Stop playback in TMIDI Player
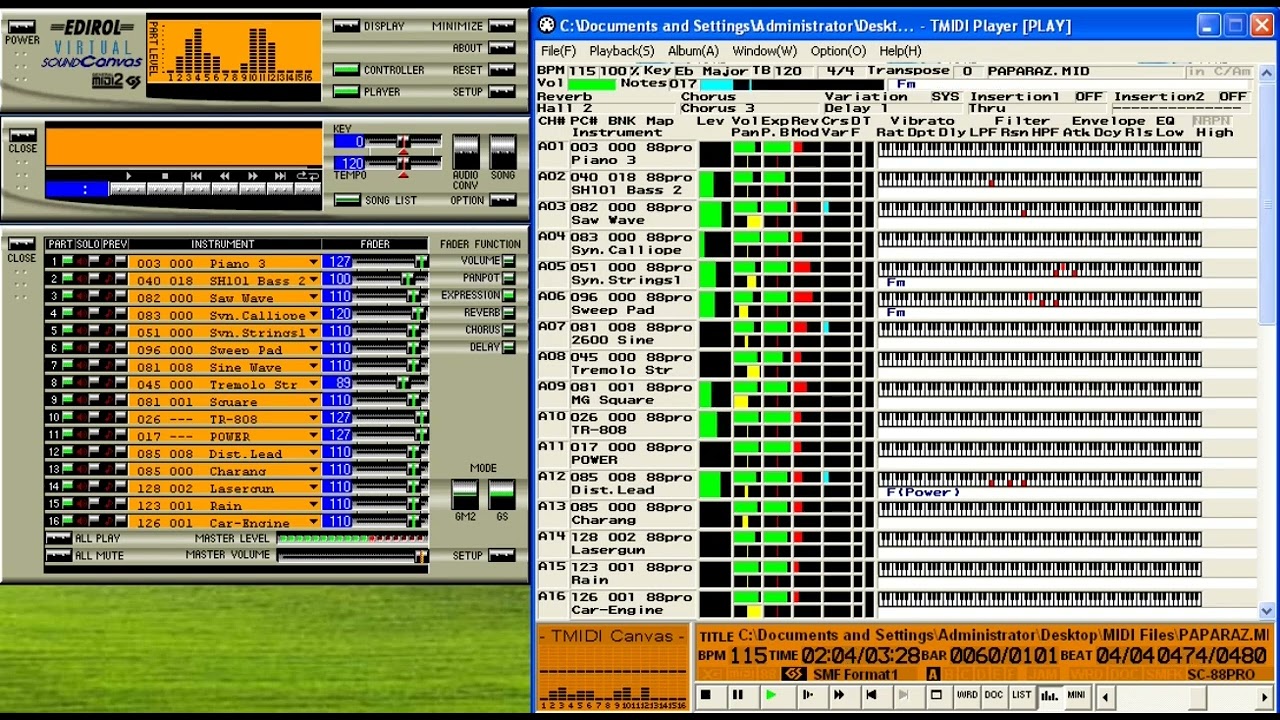 click(x=705, y=696)
